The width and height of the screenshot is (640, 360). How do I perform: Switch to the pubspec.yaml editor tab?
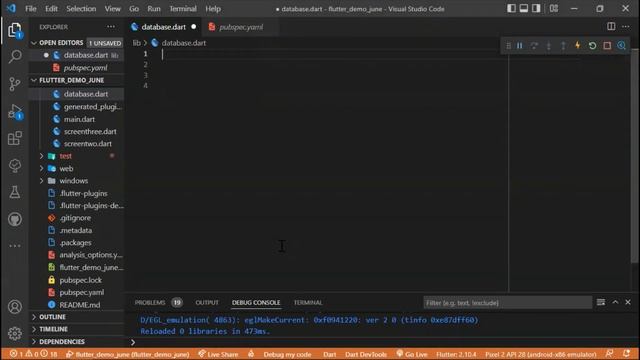click(x=241, y=27)
